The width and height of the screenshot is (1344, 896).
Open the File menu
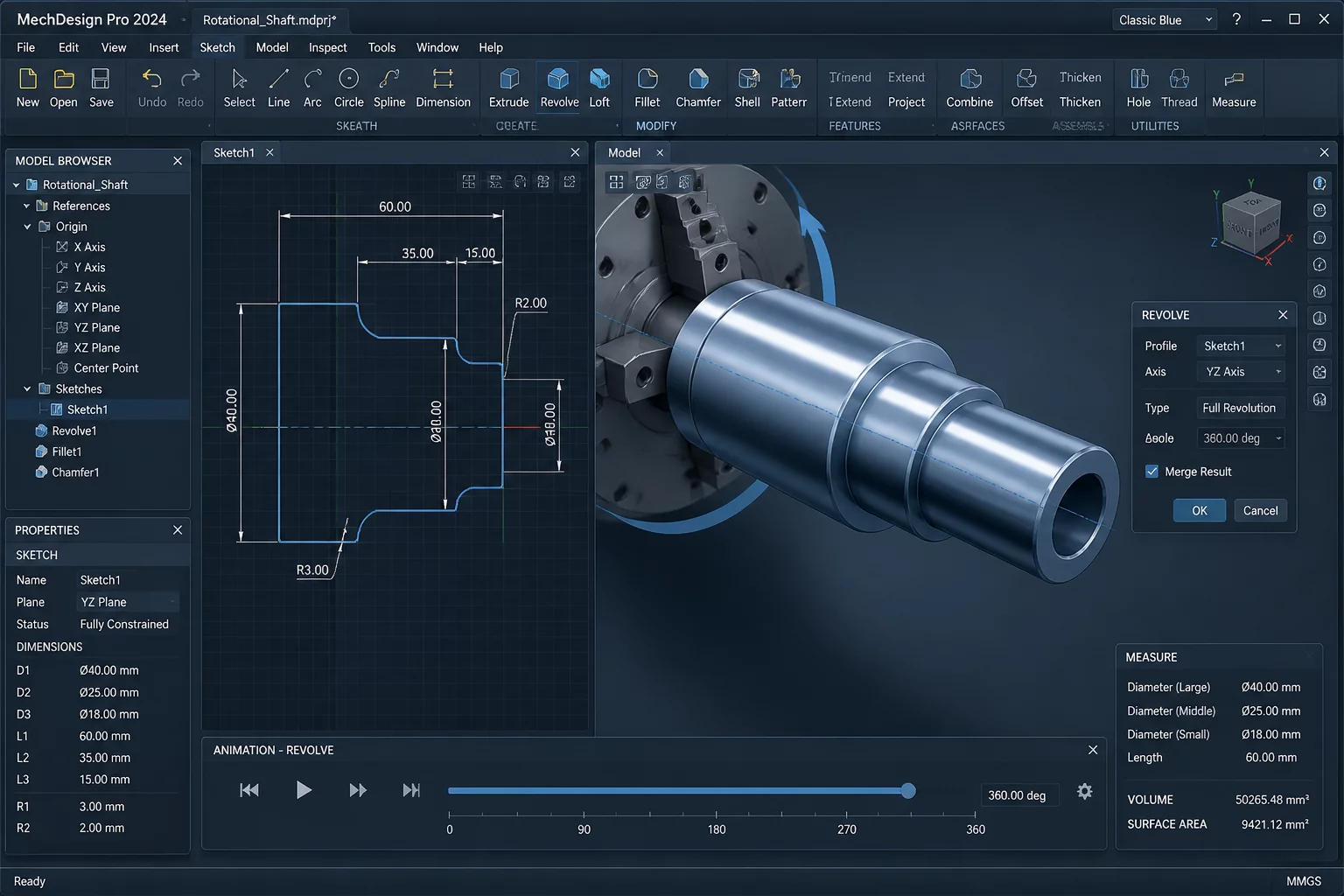(x=26, y=47)
